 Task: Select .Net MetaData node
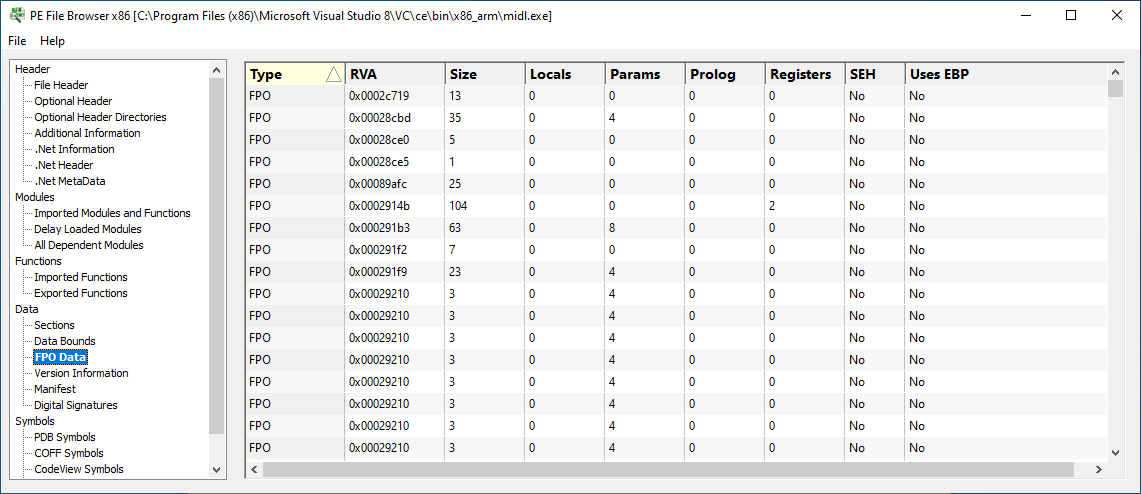point(68,181)
